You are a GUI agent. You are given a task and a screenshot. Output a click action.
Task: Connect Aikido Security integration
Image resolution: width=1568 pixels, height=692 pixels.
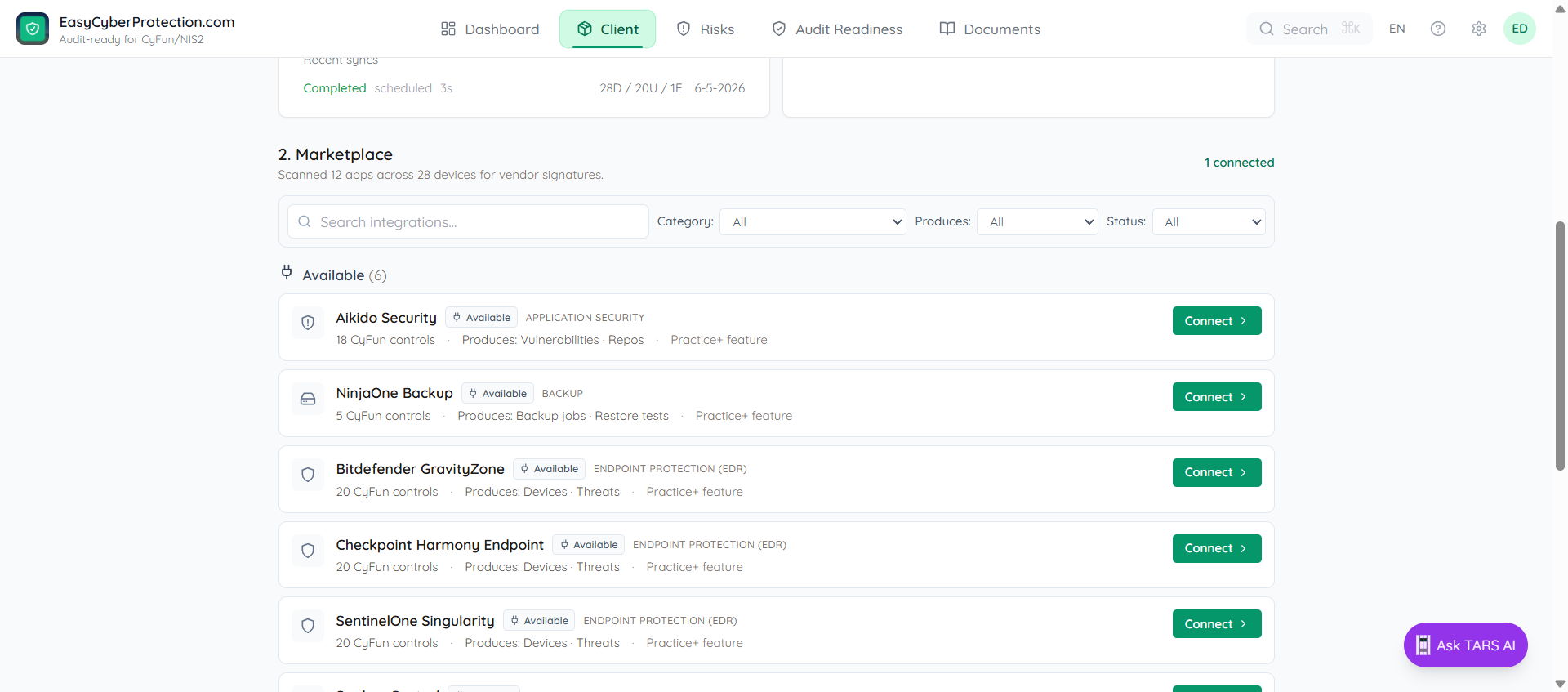[x=1217, y=321]
